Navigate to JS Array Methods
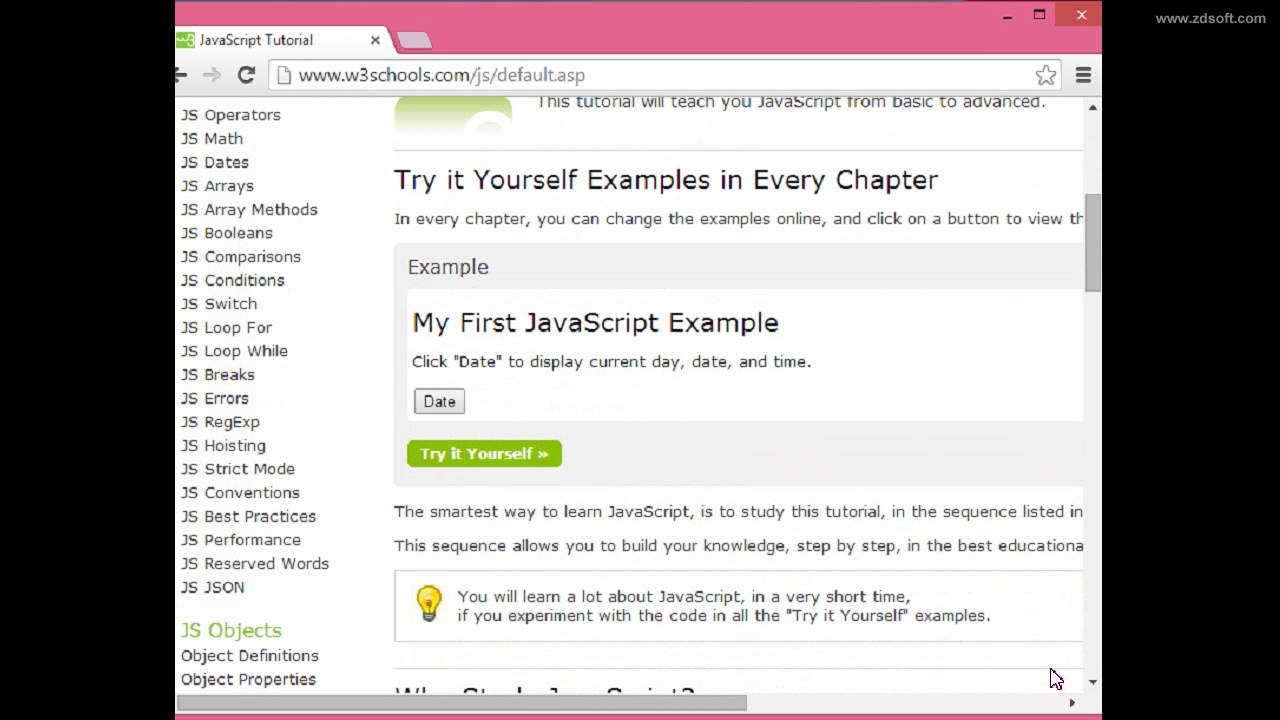The height and width of the screenshot is (720, 1280). (x=249, y=210)
